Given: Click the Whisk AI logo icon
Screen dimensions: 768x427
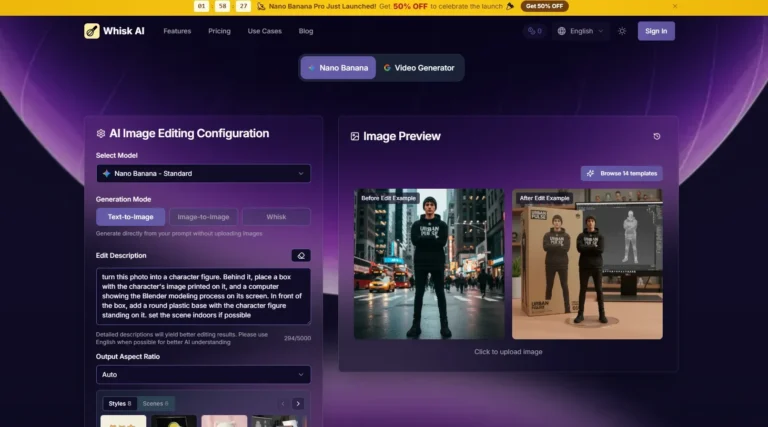Looking at the screenshot, I should [x=92, y=31].
